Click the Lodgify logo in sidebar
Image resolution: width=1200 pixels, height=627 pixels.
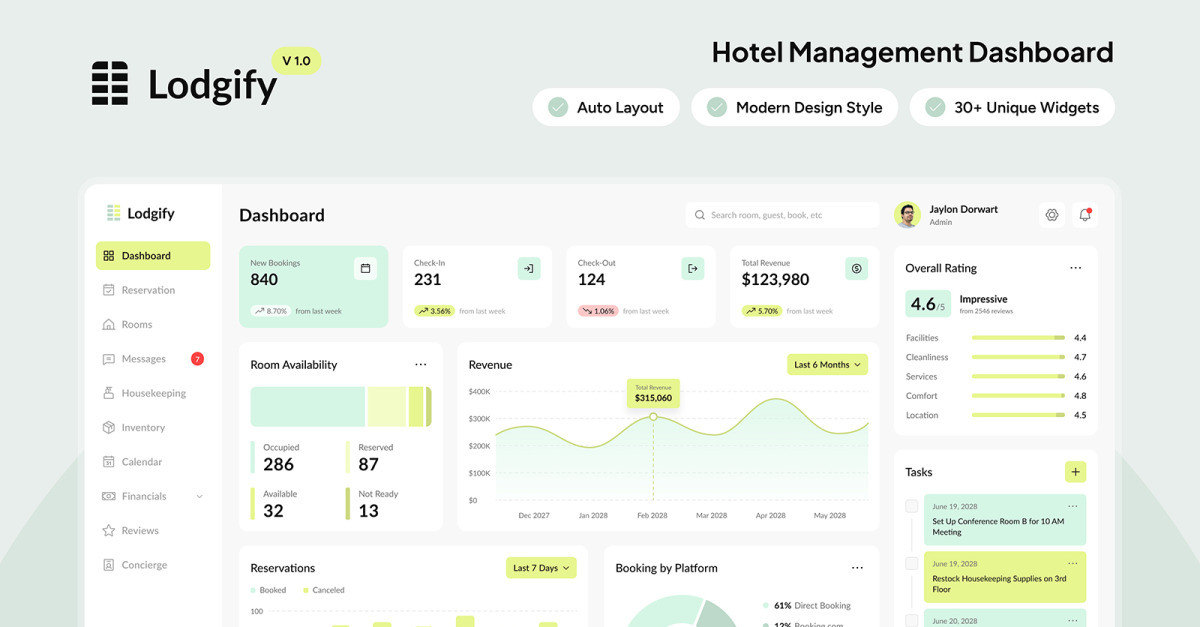[x=141, y=213]
